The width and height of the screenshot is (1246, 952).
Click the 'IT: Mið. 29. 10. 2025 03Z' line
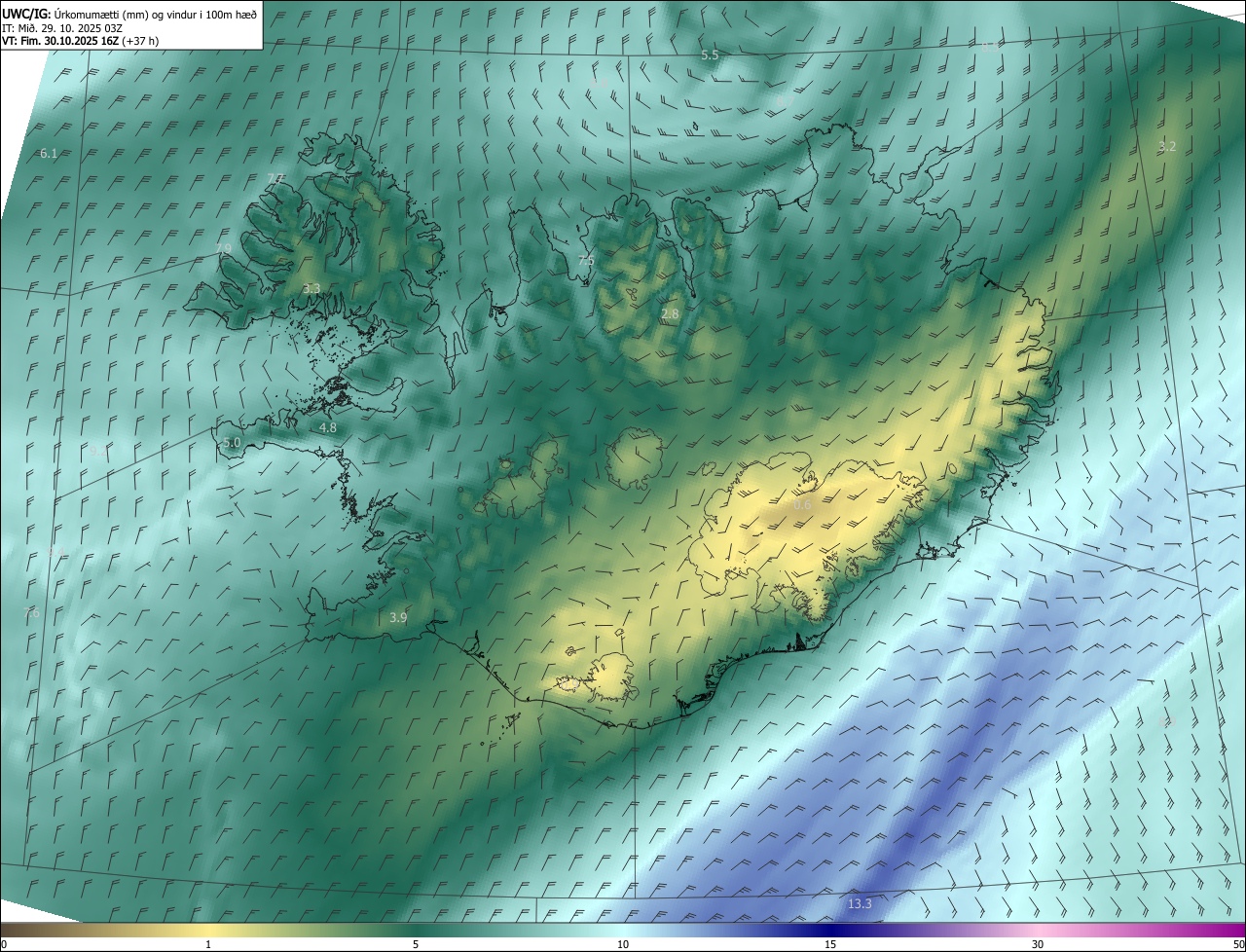61,27
